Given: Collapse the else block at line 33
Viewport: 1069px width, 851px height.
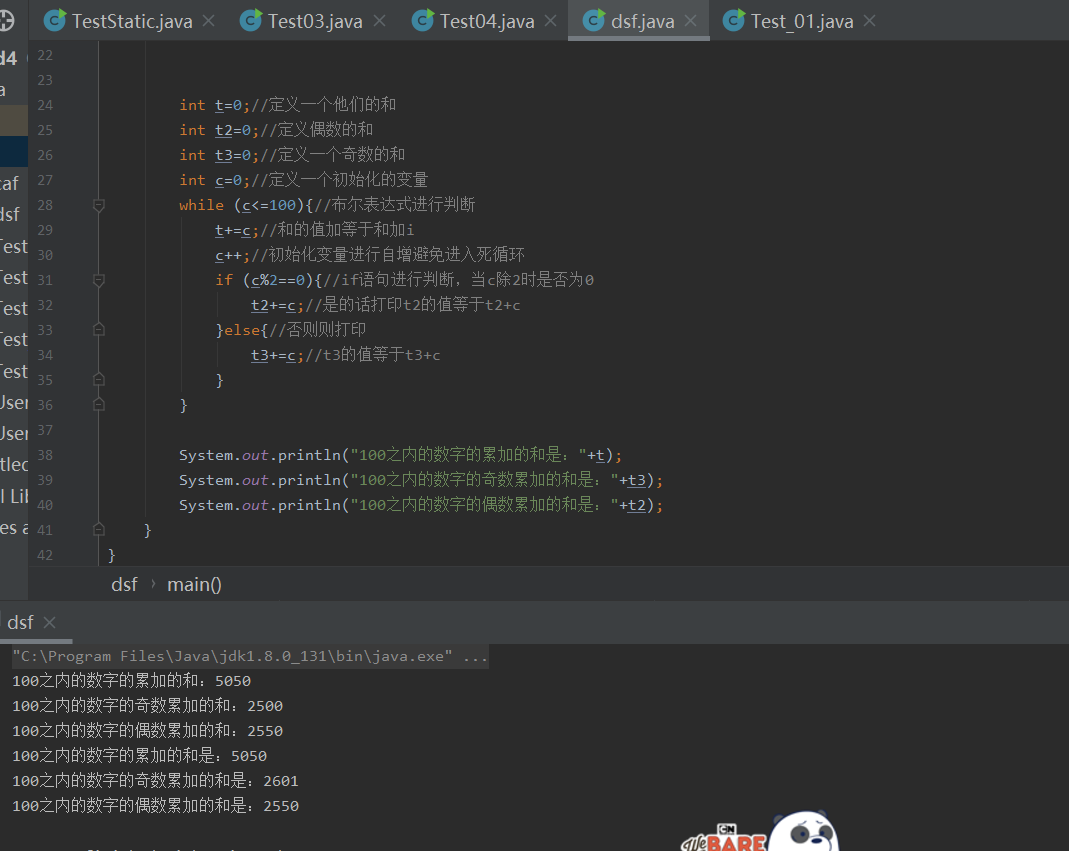Looking at the screenshot, I should point(99,330).
